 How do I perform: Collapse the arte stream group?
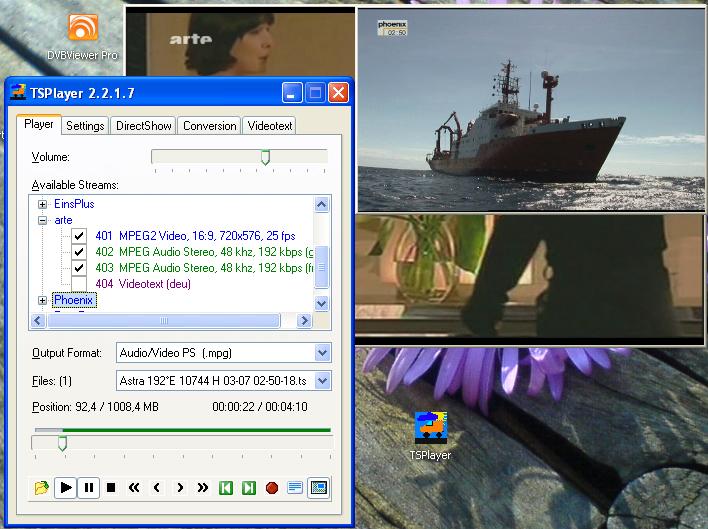coord(43,220)
